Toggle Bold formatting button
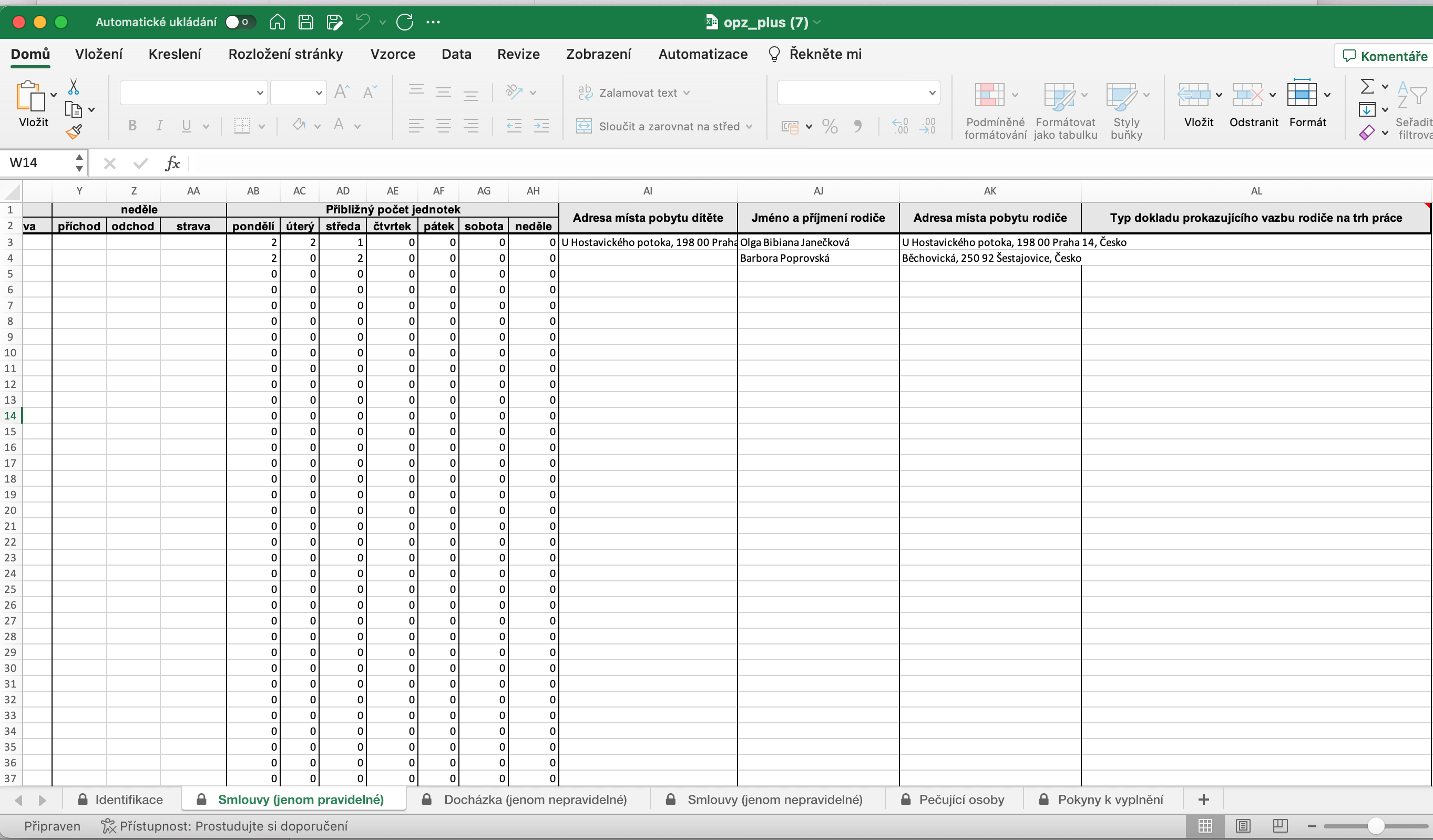This screenshot has height=840, width=1433. 132,126
